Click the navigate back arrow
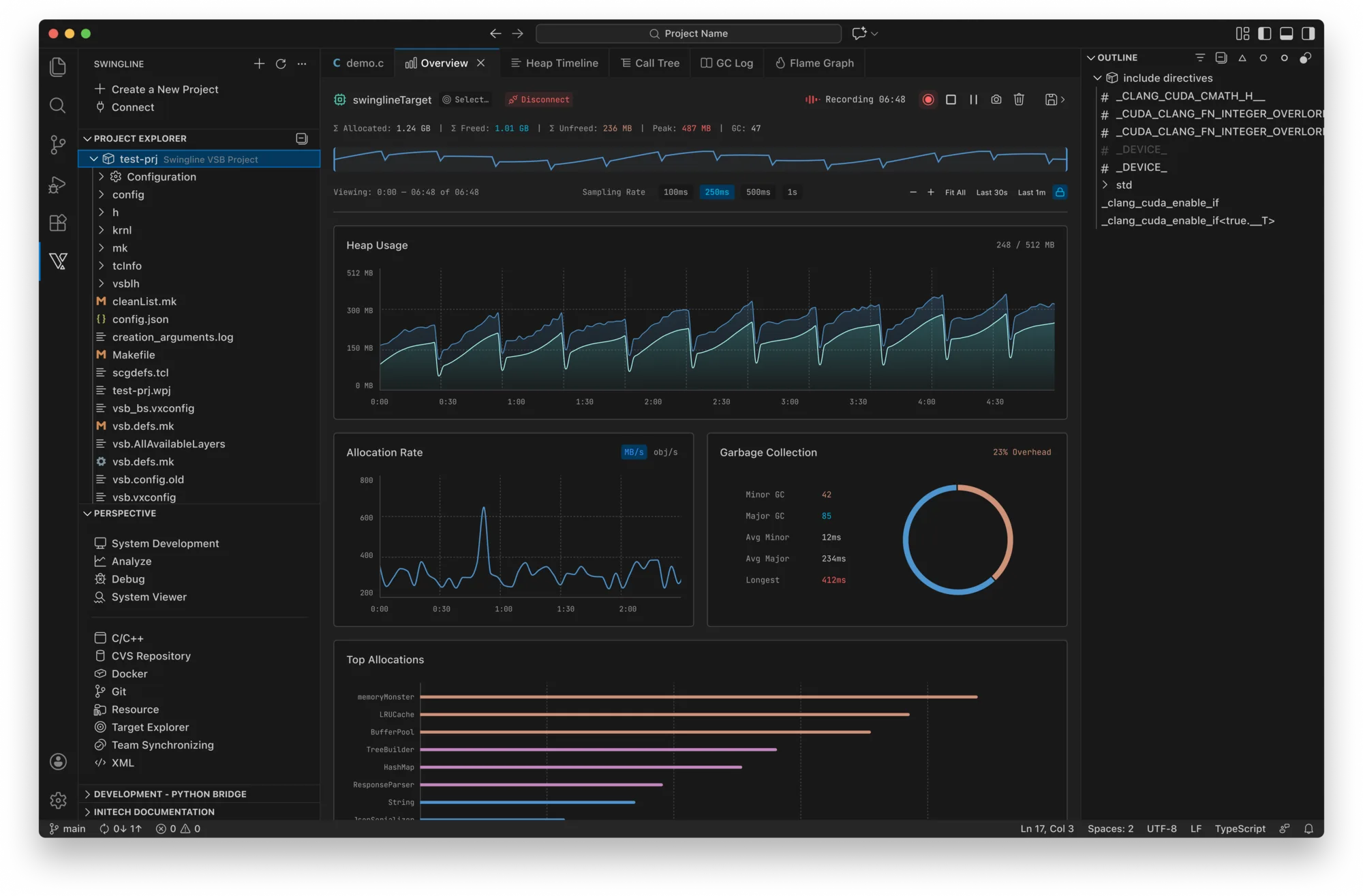The width and height of the screenshot is (1363, 896). click(495, 33)
